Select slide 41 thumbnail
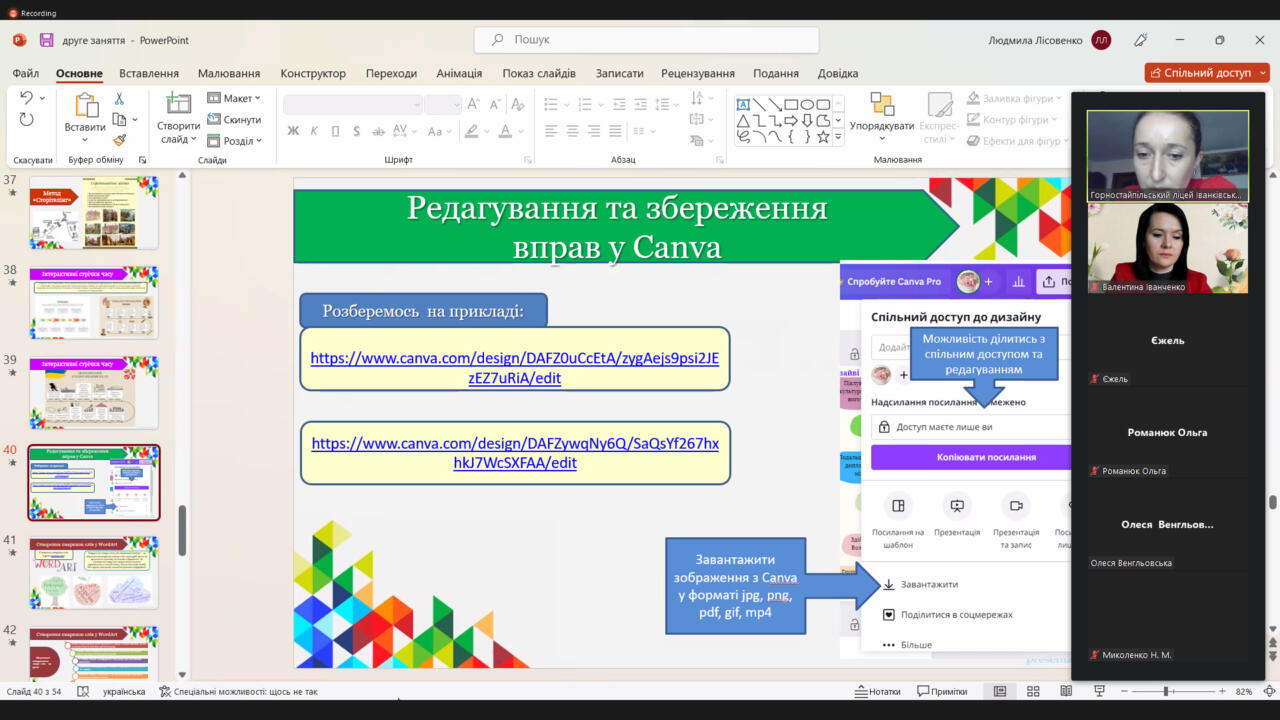1280x720 pixels. [94, 573]
